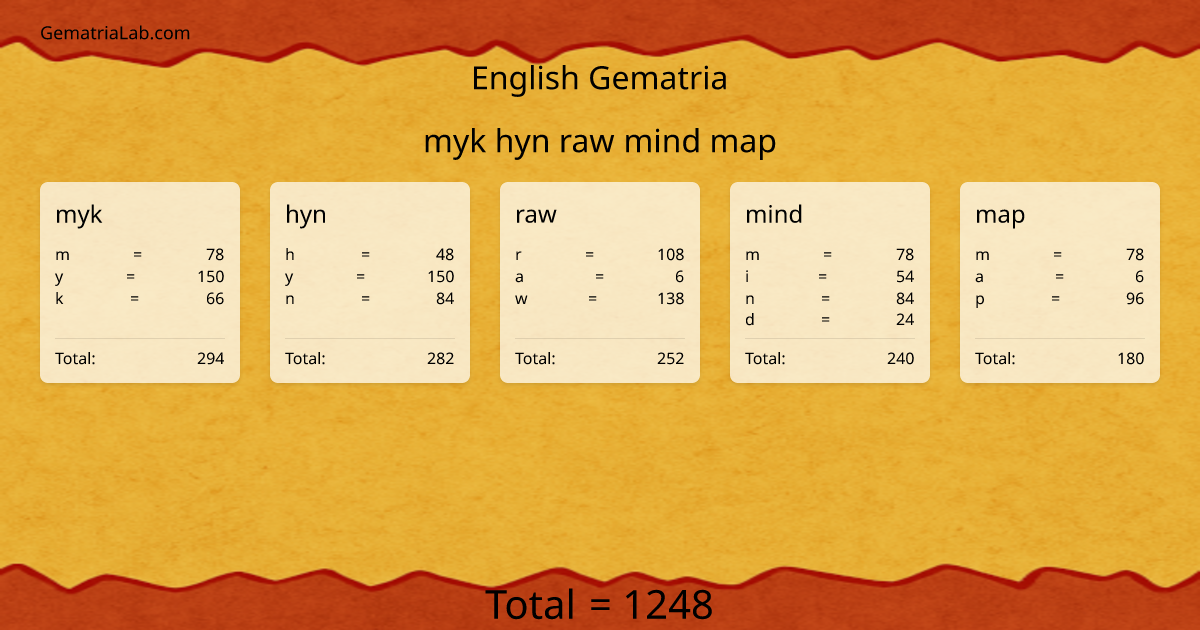Select value 78 for m in myk card

pyautogui.click(x=215, y=255)
